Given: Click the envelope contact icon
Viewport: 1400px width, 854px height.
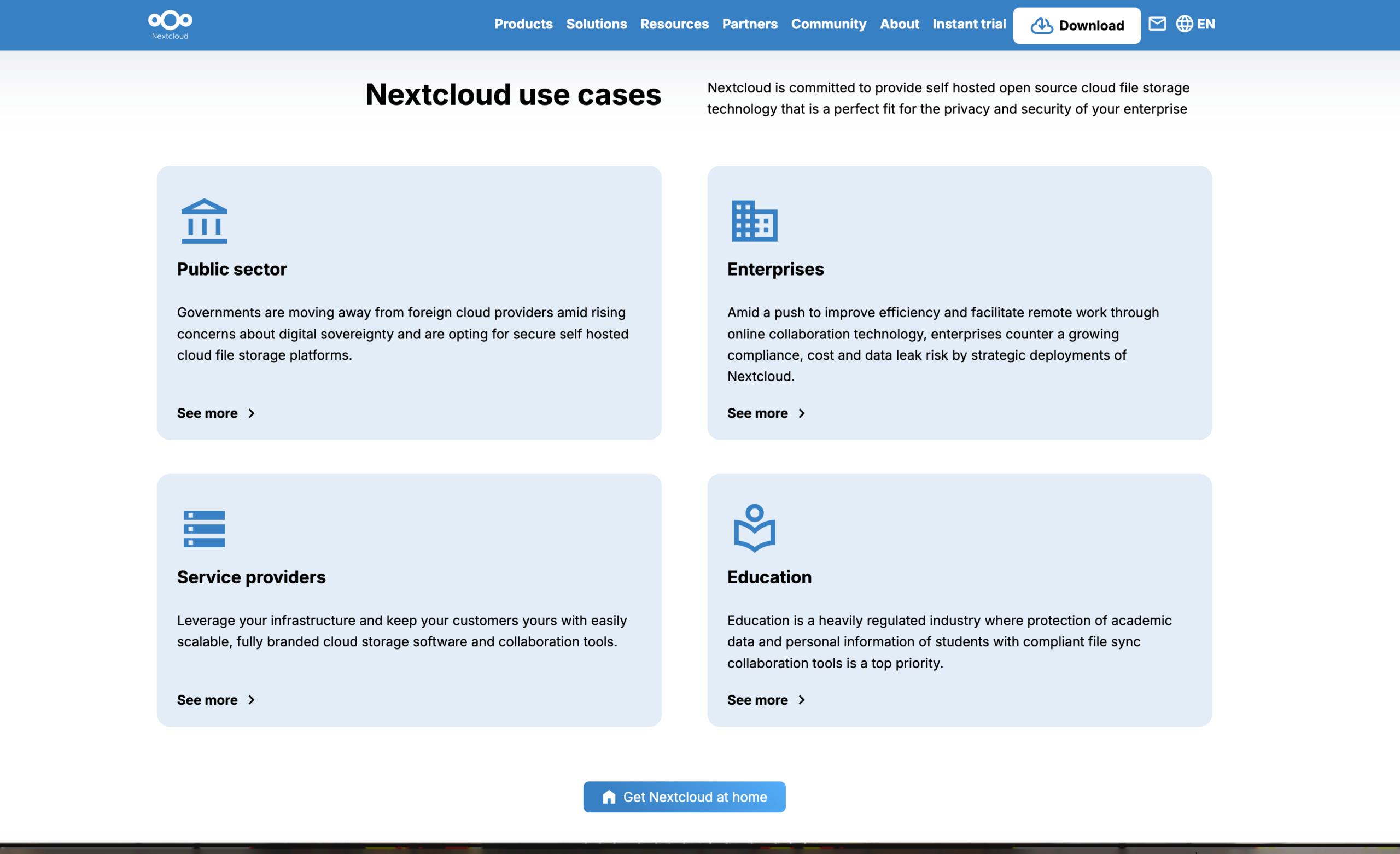Looking at the screenshot, I should point(1157,24).
